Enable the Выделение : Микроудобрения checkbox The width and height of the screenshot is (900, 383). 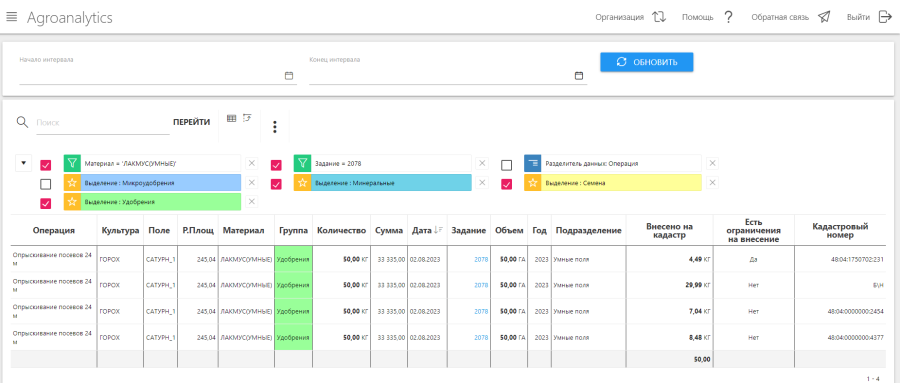point(46,184)
